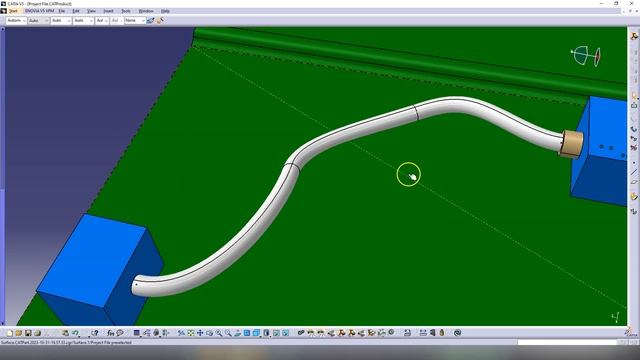Expand the fifth short Auto dropdown
640x360 pixels.
102,20
